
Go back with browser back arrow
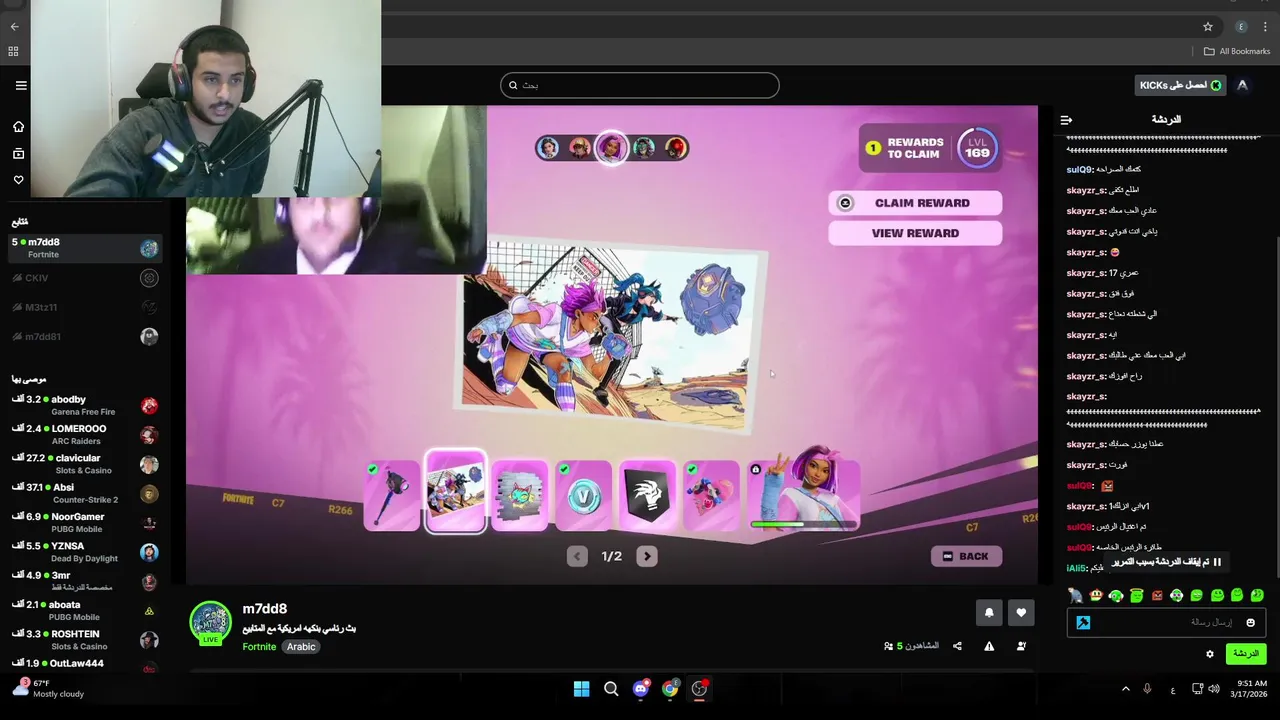(x=14, y=27)
